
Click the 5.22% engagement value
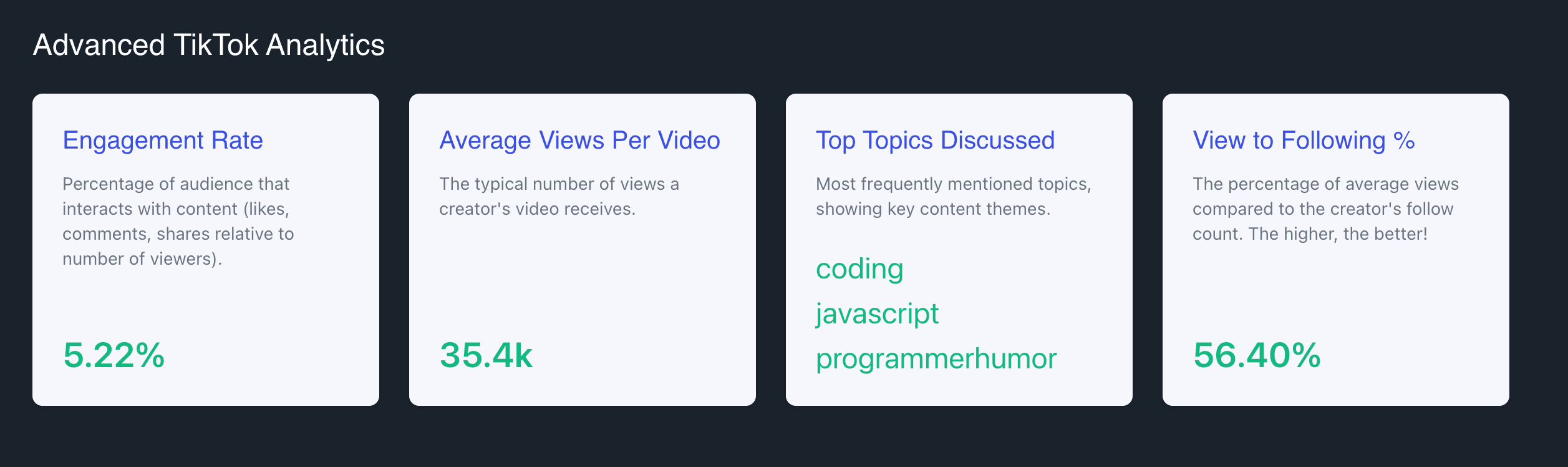[114, 355]
